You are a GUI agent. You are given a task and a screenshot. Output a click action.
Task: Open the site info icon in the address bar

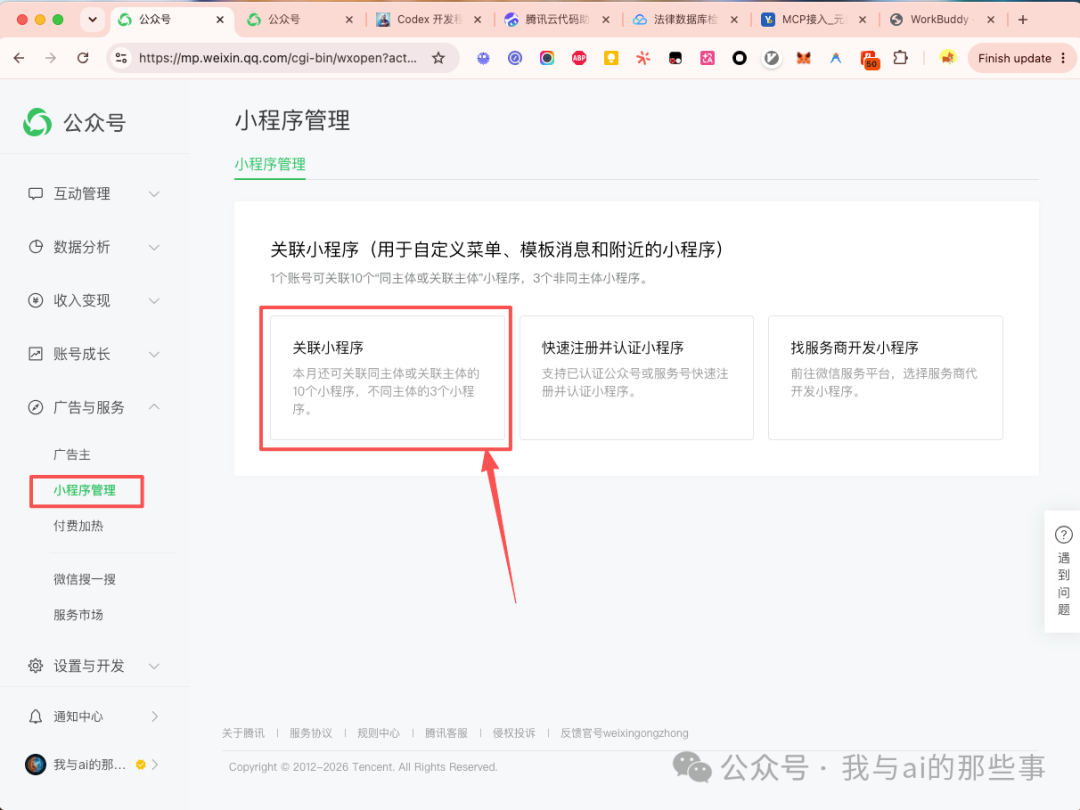click(x=122, y=59)
